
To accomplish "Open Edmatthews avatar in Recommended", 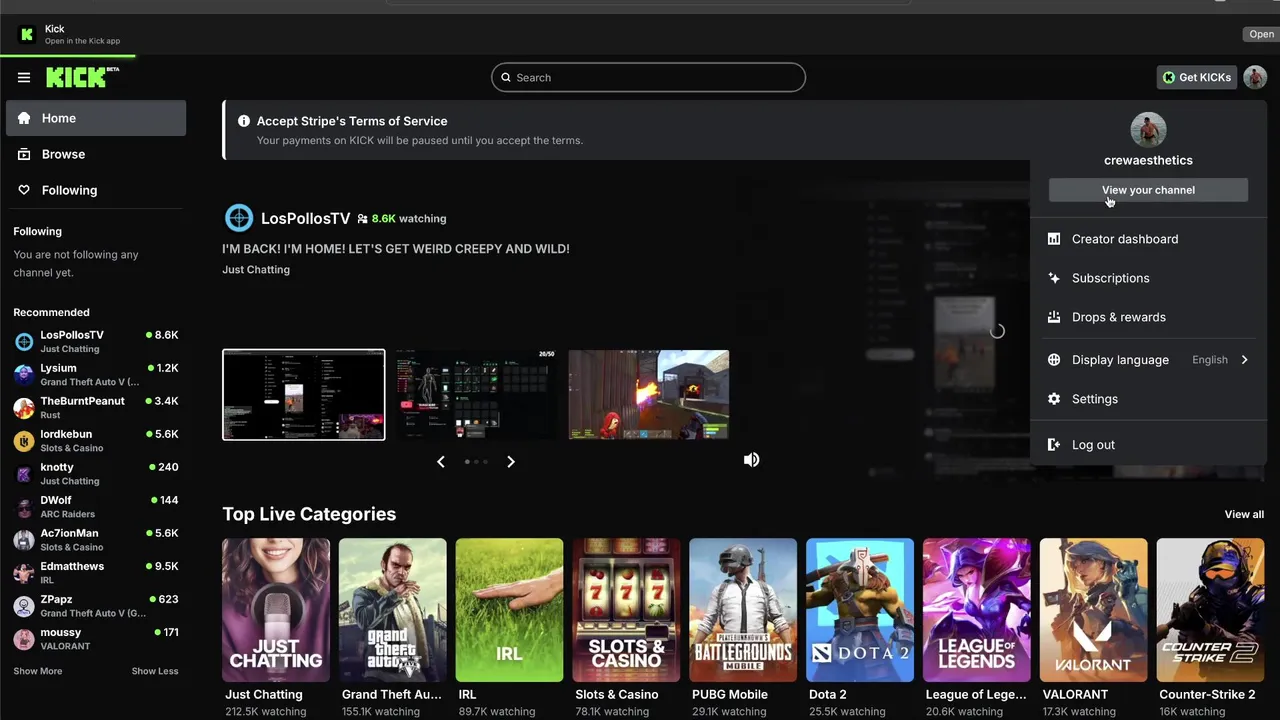I will [x=24, y=573].
